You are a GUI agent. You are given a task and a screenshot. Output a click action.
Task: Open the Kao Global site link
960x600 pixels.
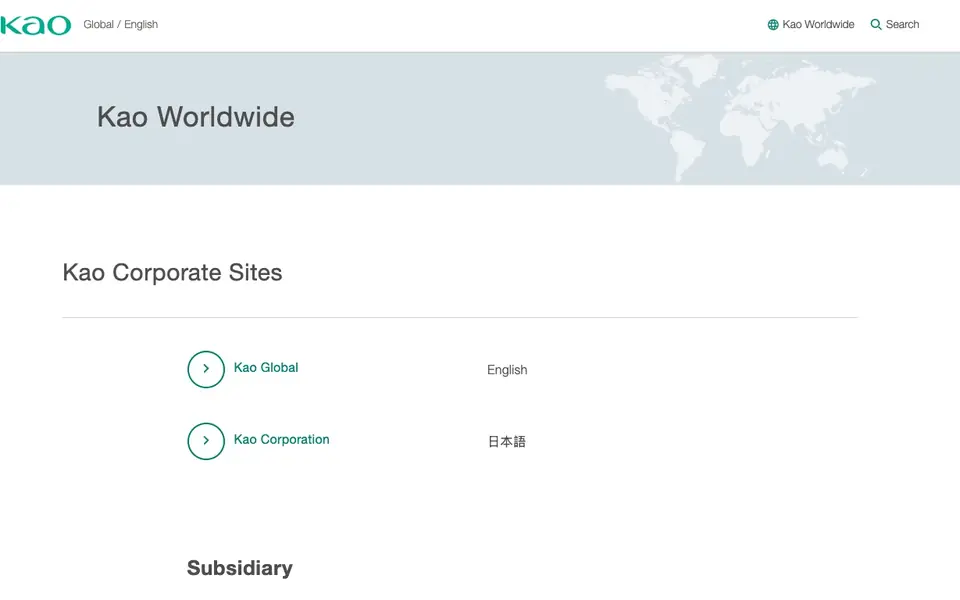(x=266, y=367)
